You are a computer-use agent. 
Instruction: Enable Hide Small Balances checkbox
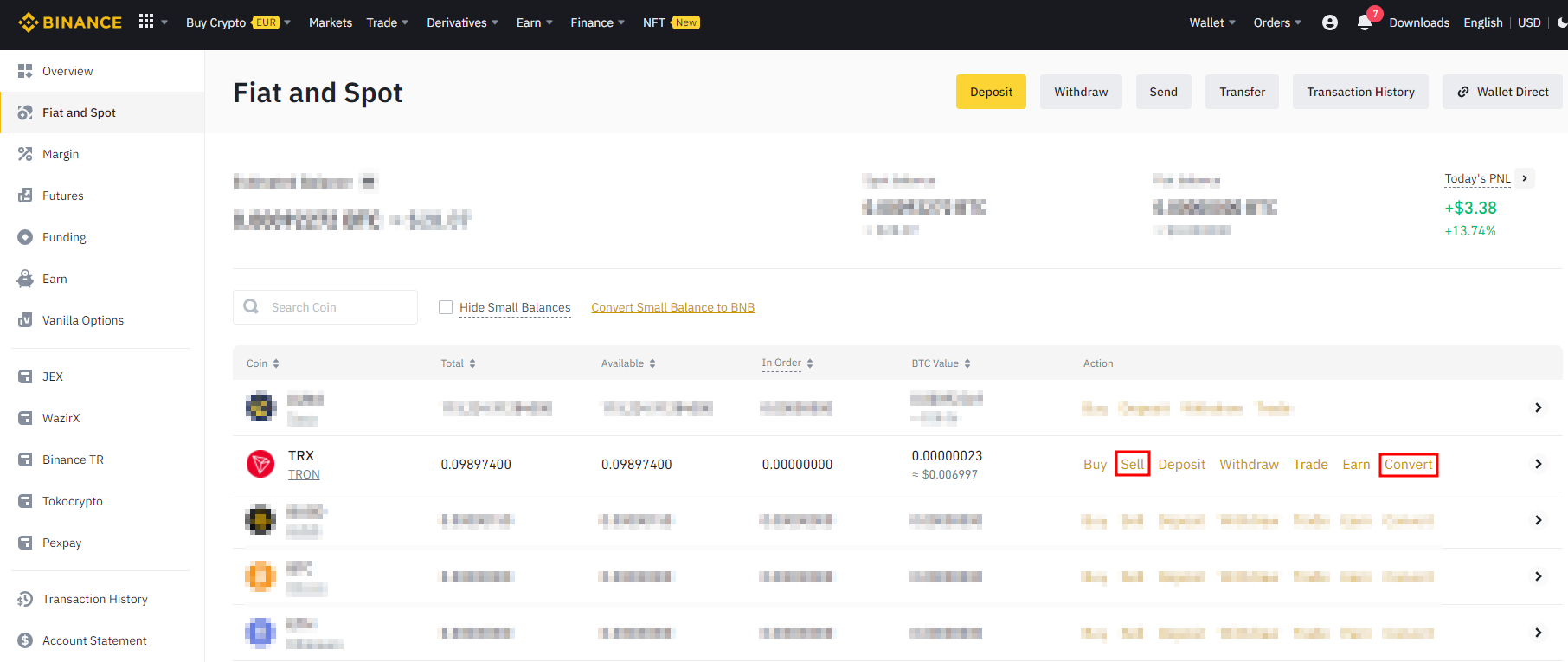point(446,307)
